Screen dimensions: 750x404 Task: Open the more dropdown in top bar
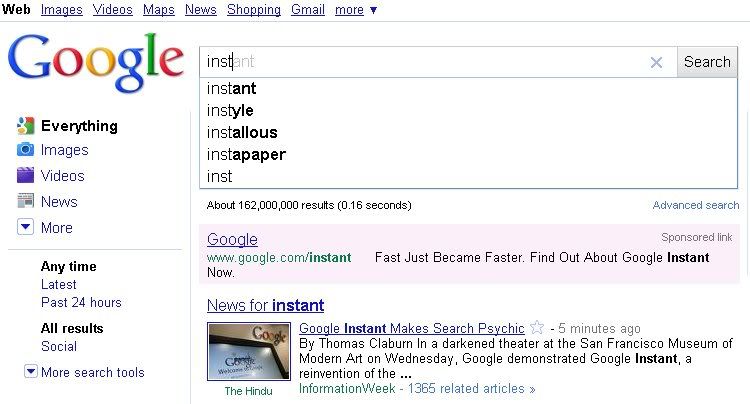(356, 10)
